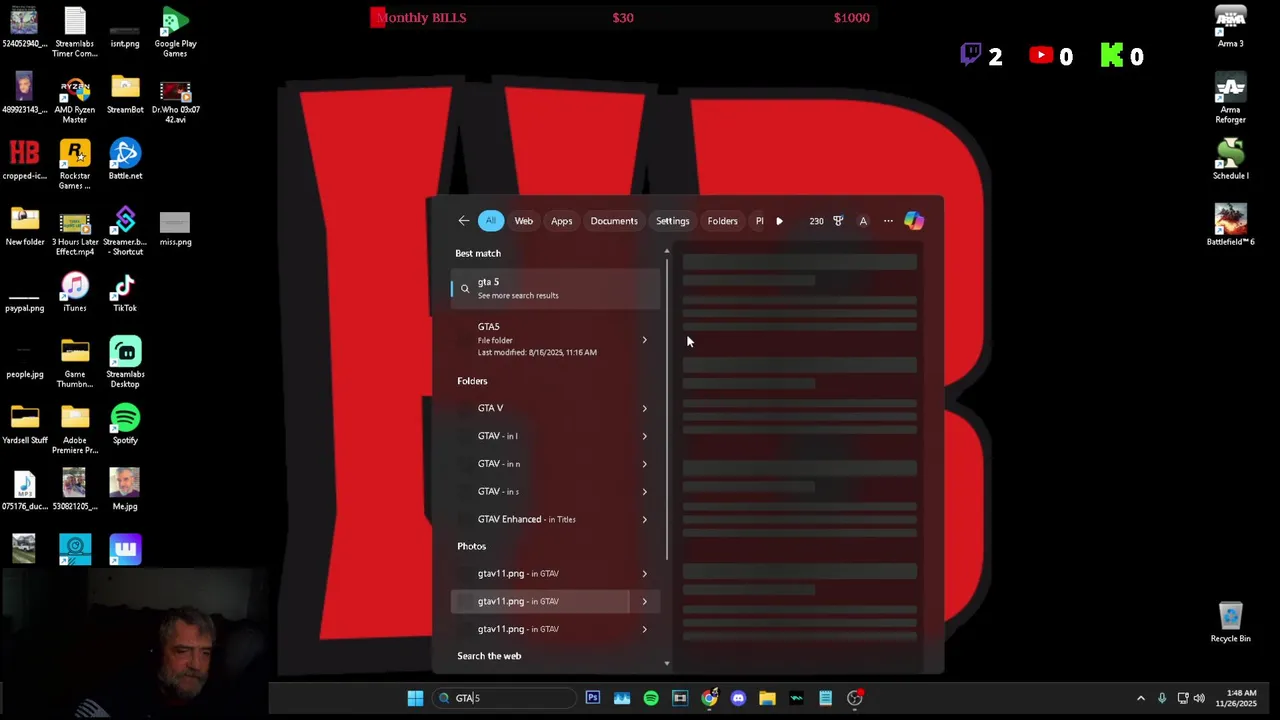This screenshot has width=1280, height=720.
Task: Open the first gtav11.png photo result
Action: click(541, 574)
